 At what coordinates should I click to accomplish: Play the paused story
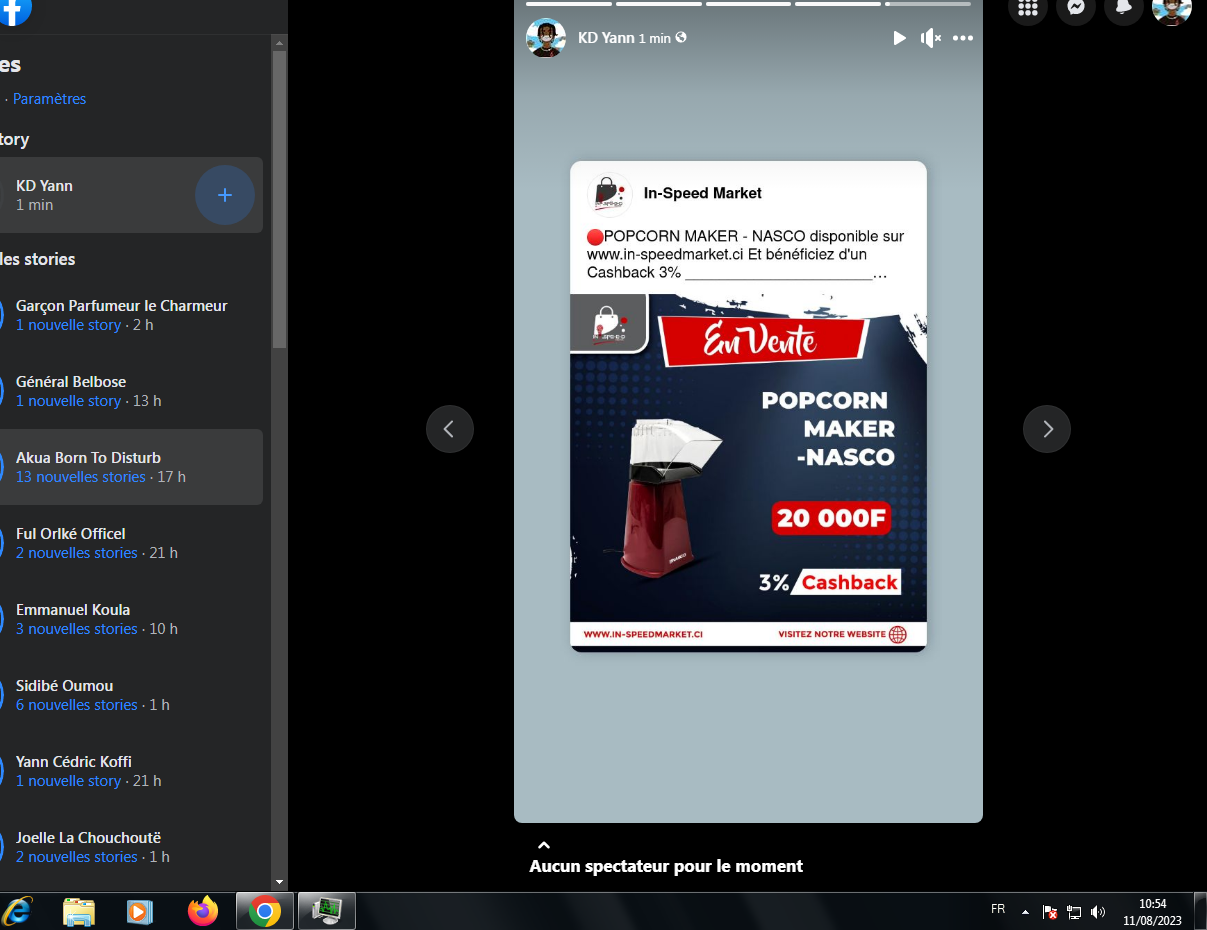898,38
